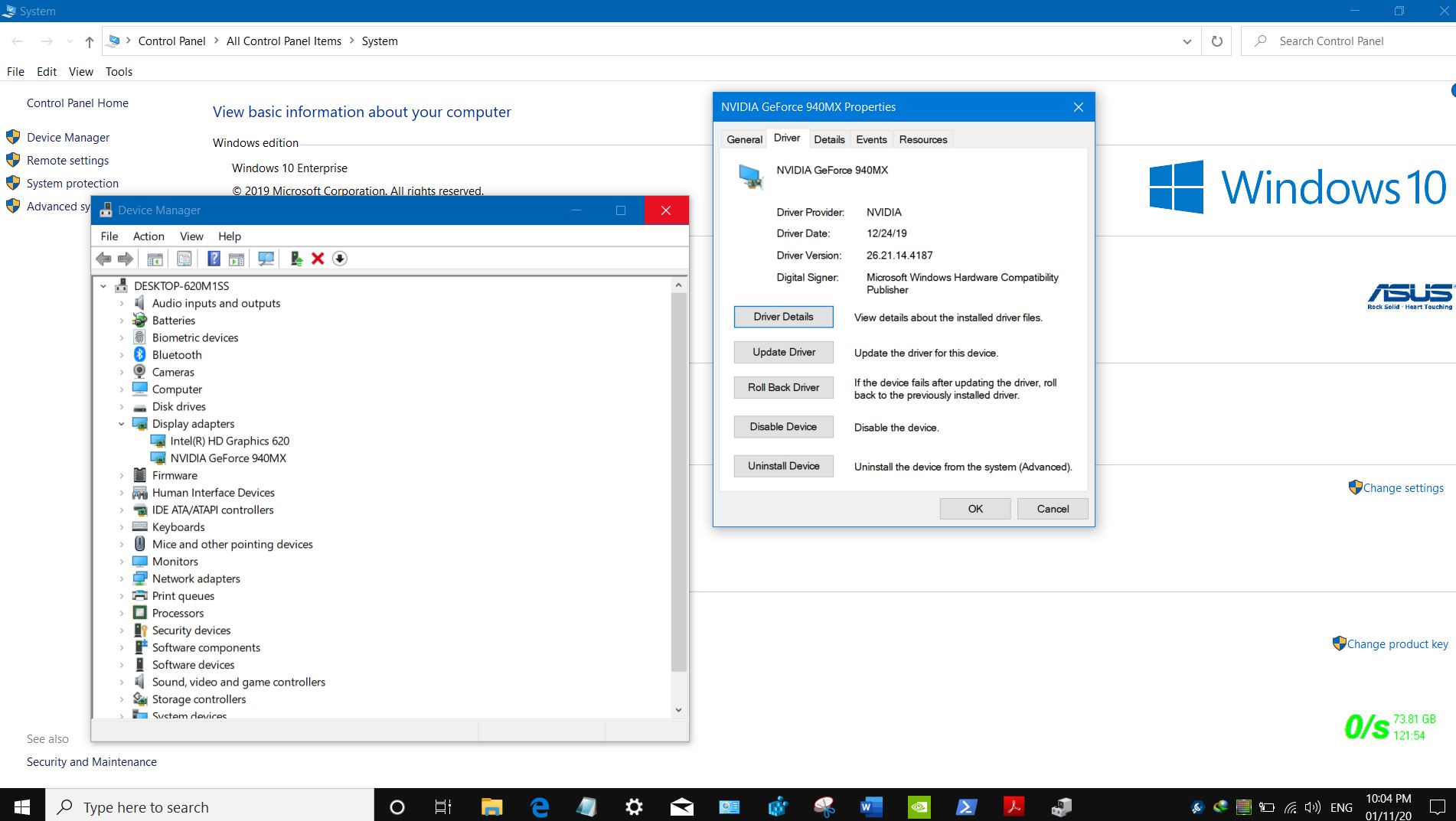Viewport: 1456px width, 821px height.
Task: Collapse the DESKTOP-620M1SS root node
Action: [x=103, y=286]
